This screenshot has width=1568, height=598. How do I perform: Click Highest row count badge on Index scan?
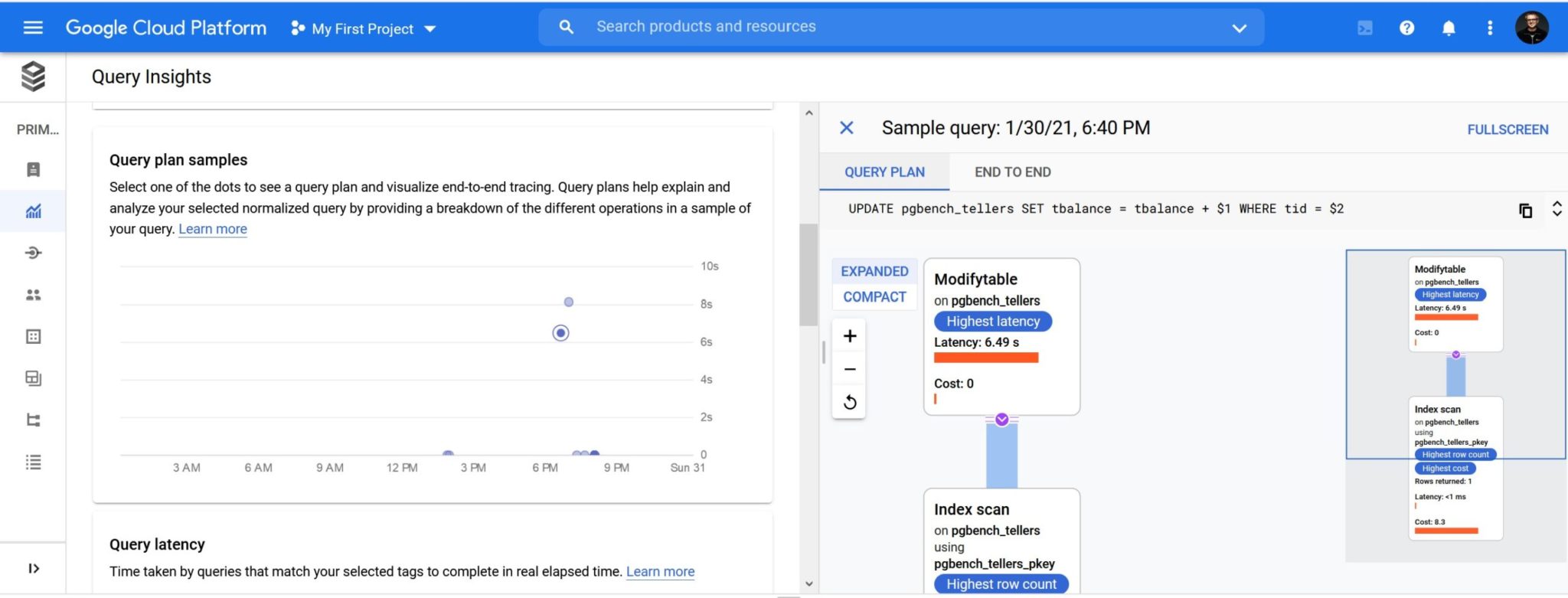(x=1001, y=584)
